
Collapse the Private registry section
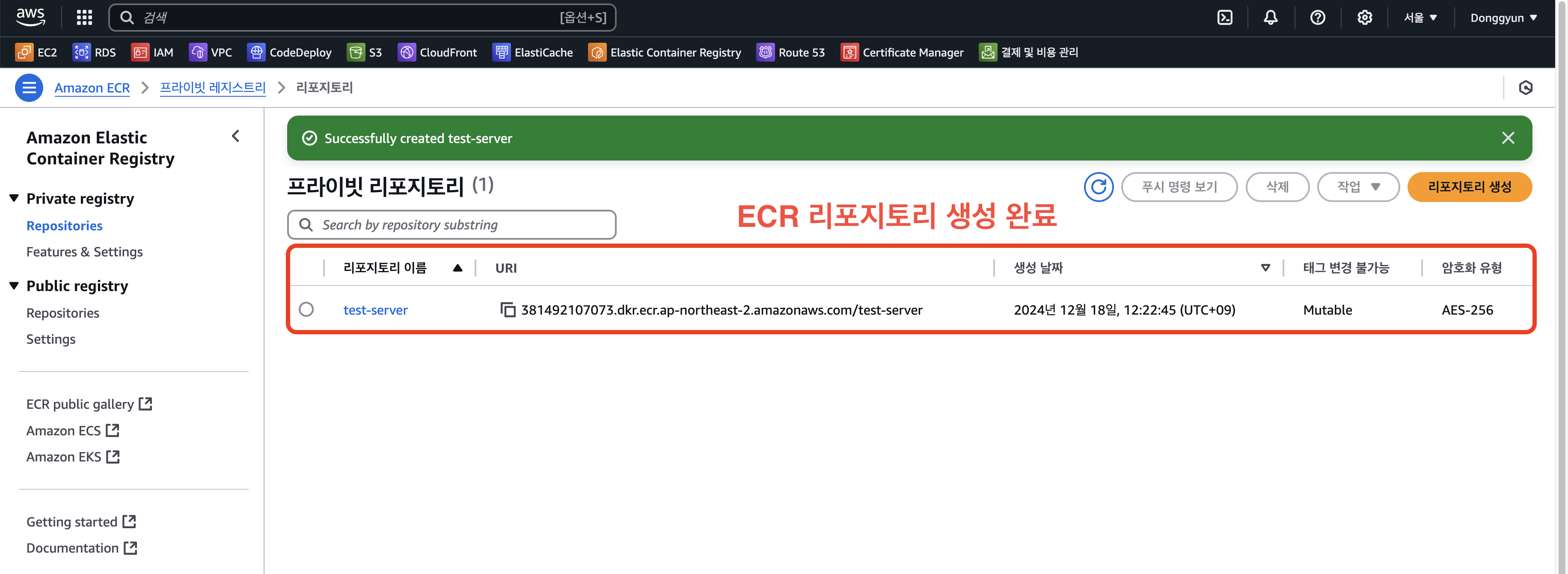click(14, 199)
